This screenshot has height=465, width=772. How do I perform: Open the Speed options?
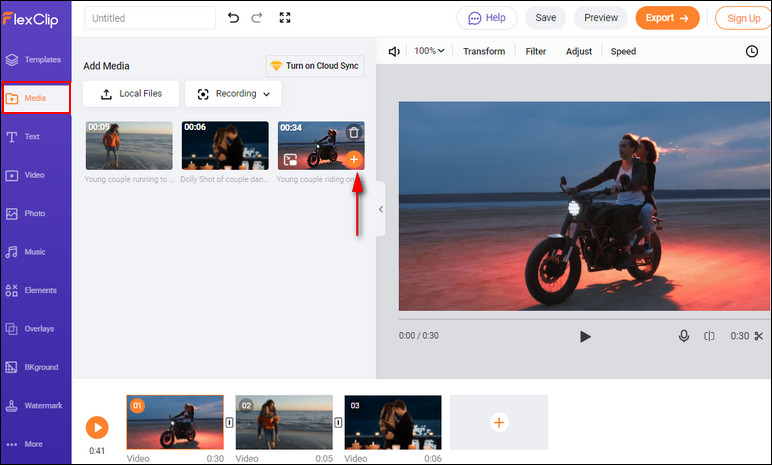click(x=623, y=51)
